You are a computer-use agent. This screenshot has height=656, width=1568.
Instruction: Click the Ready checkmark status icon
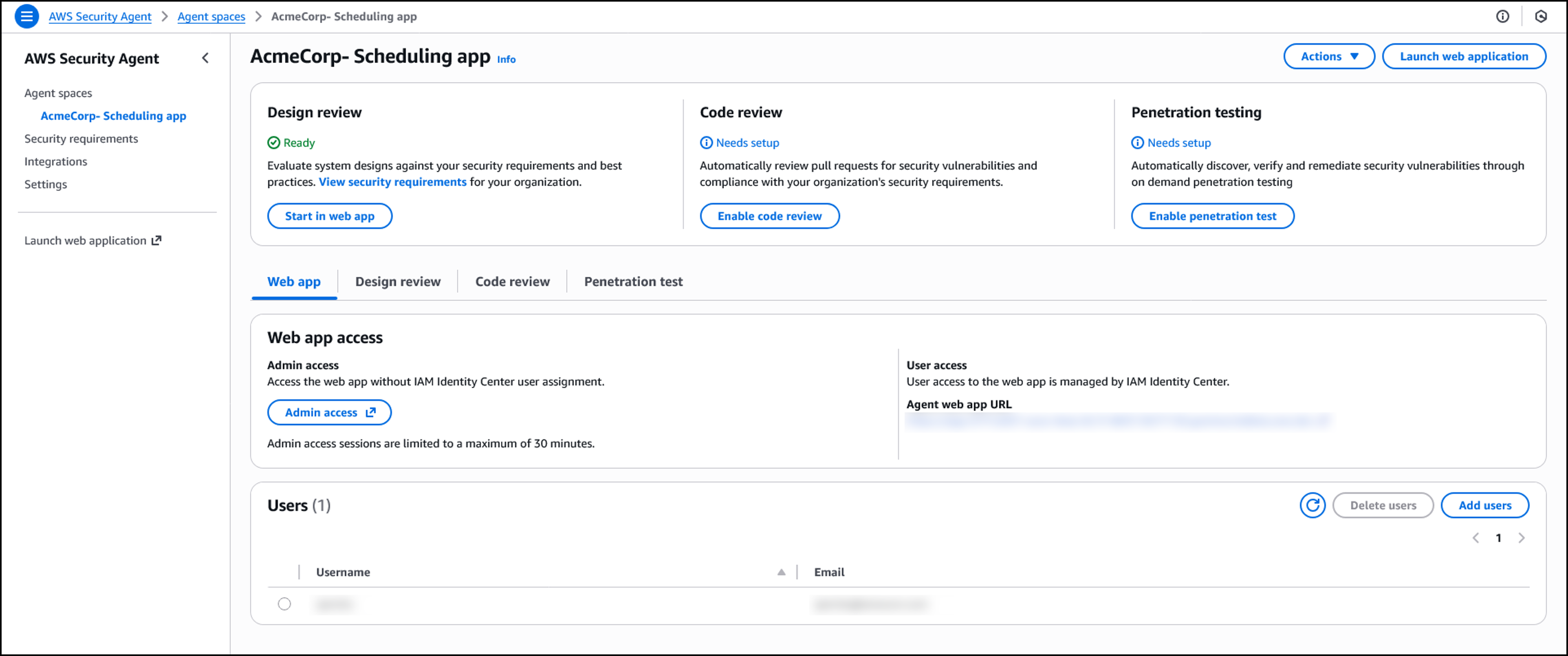[274, 143]
